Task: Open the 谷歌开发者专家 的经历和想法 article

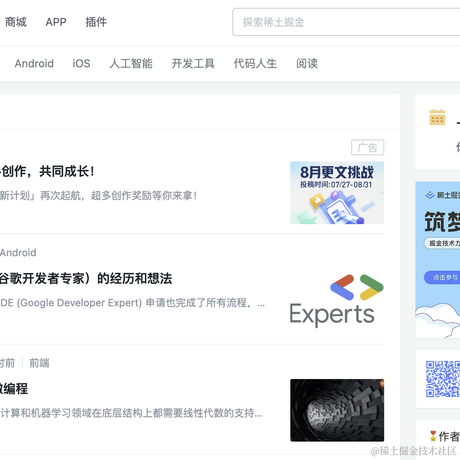Action: pos(86,278)
